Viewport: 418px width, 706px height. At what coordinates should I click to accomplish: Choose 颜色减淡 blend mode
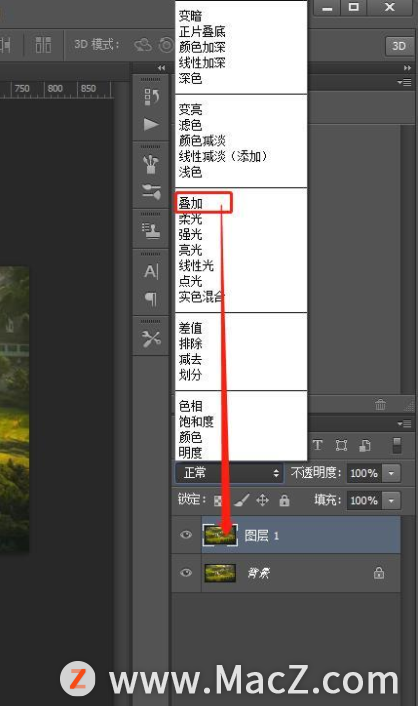(202, 140)
